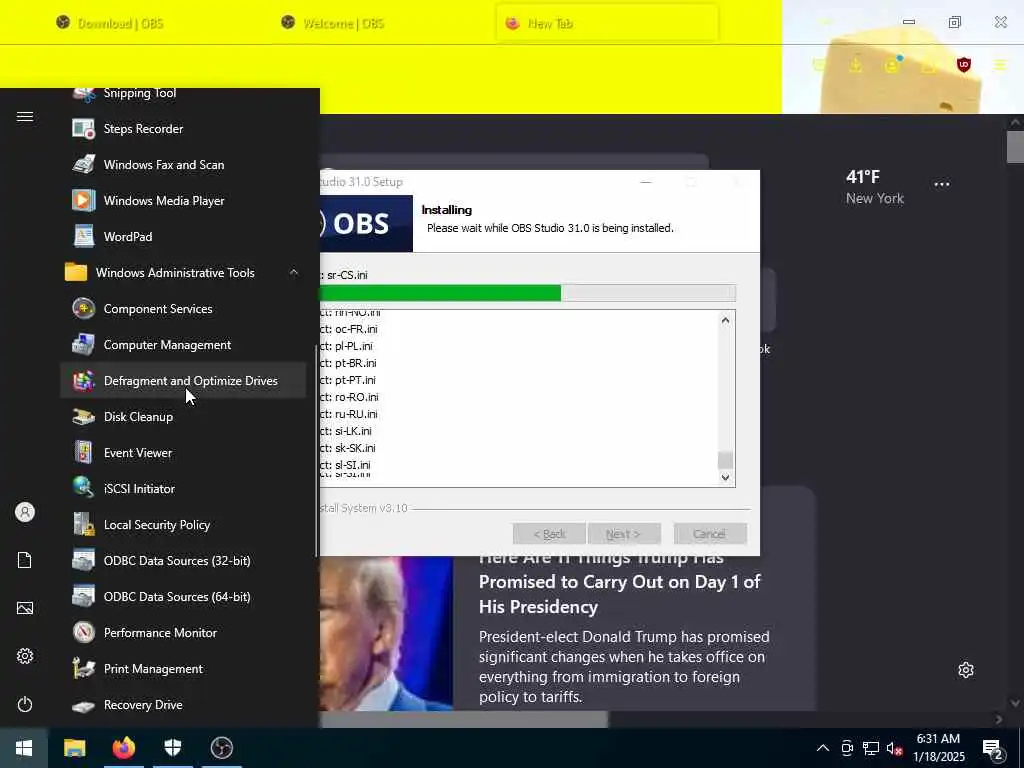Click Back button in OBS installer
1024x768 pixels.
(549, 534)
